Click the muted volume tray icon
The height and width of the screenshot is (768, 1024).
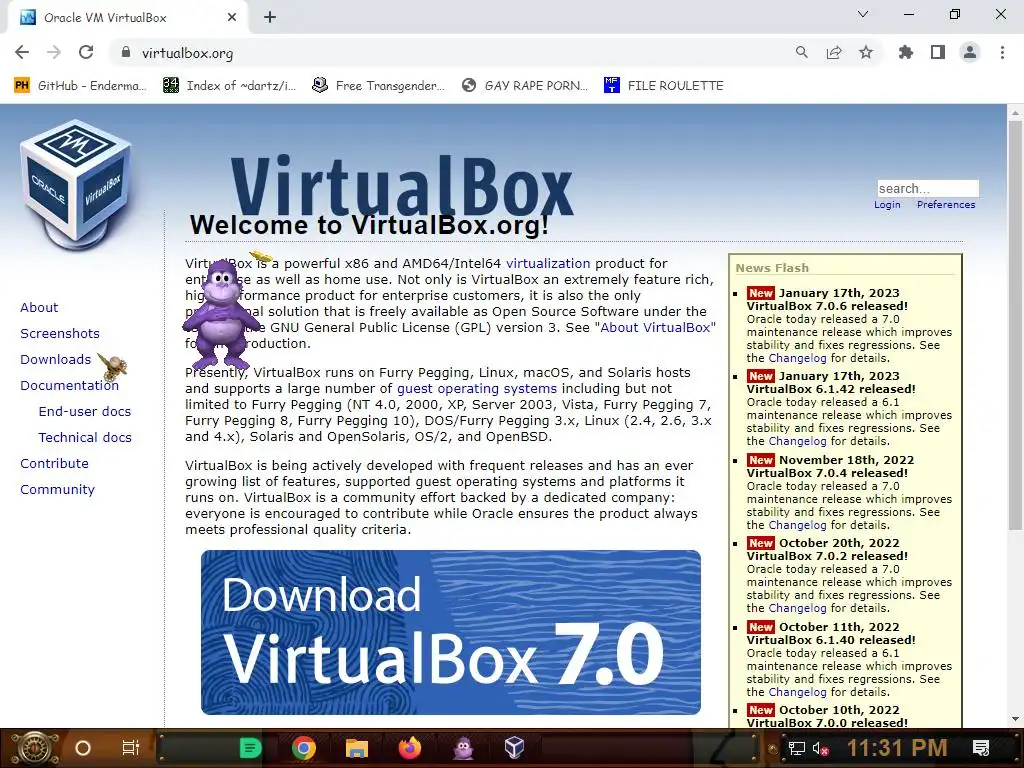point(821,748)
